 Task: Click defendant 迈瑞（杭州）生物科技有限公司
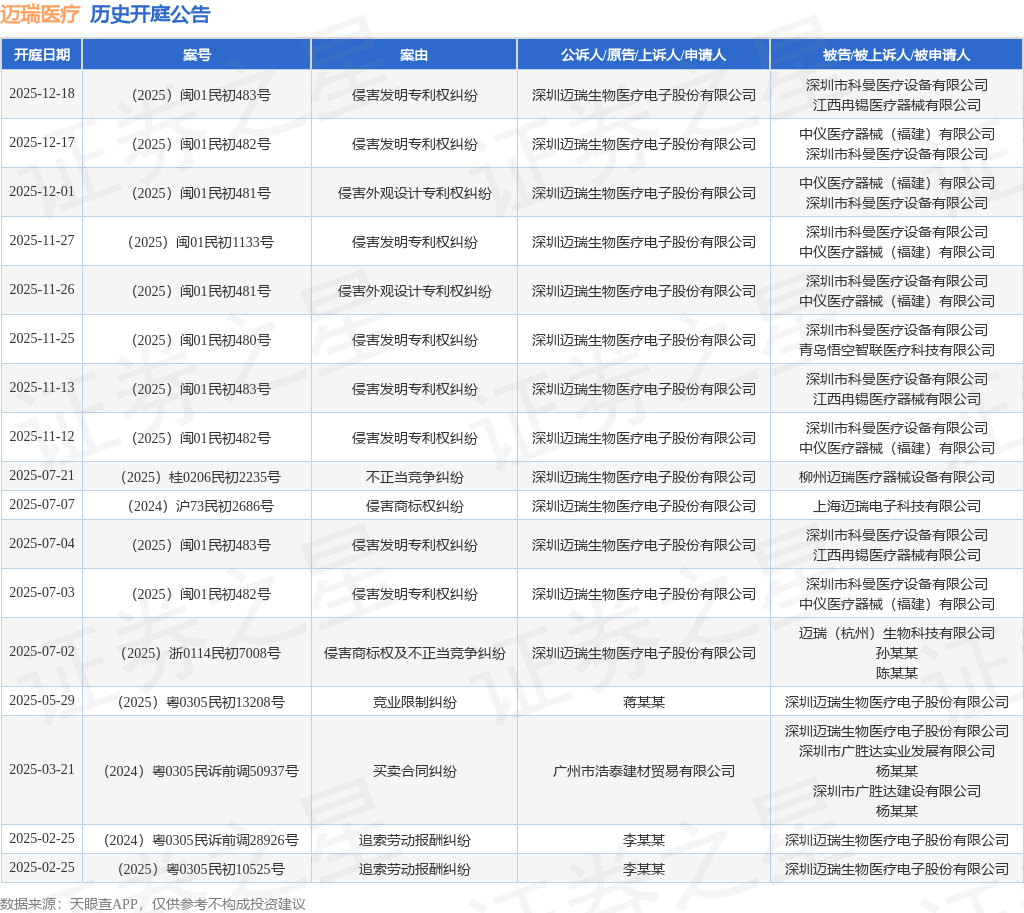click(897, 633)
